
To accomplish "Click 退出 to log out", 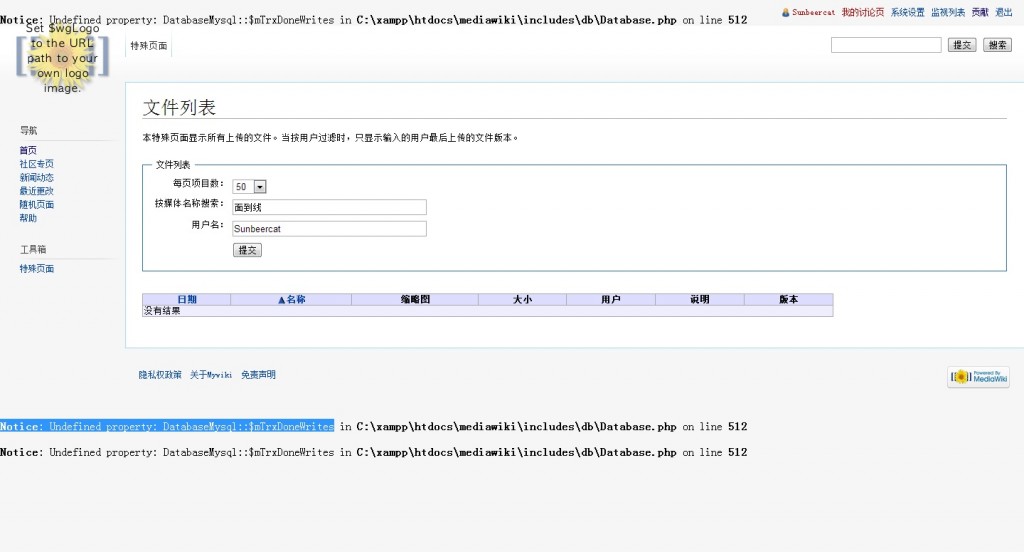I will pos(1004,13).
